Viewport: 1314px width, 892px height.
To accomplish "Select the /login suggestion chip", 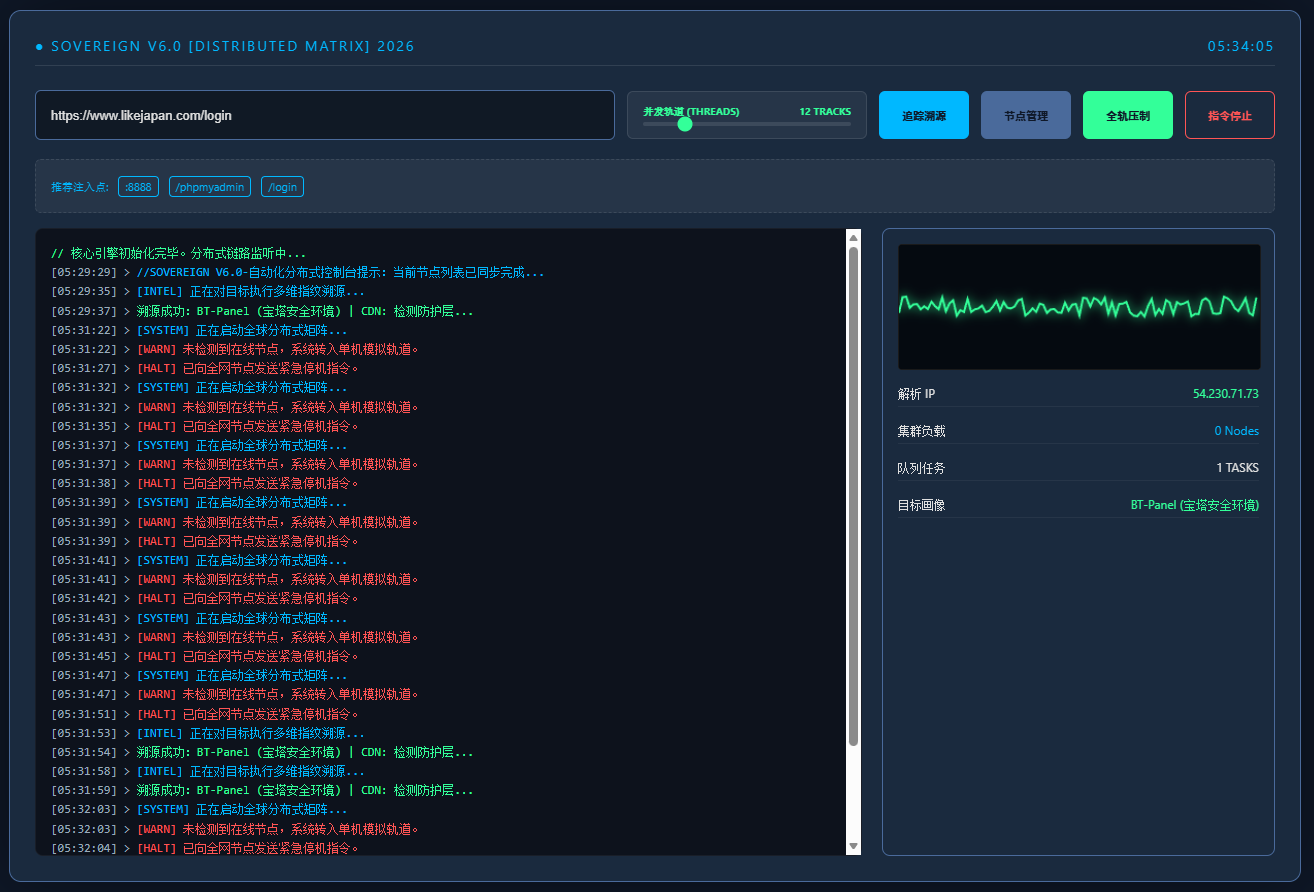I will point(282,187).
